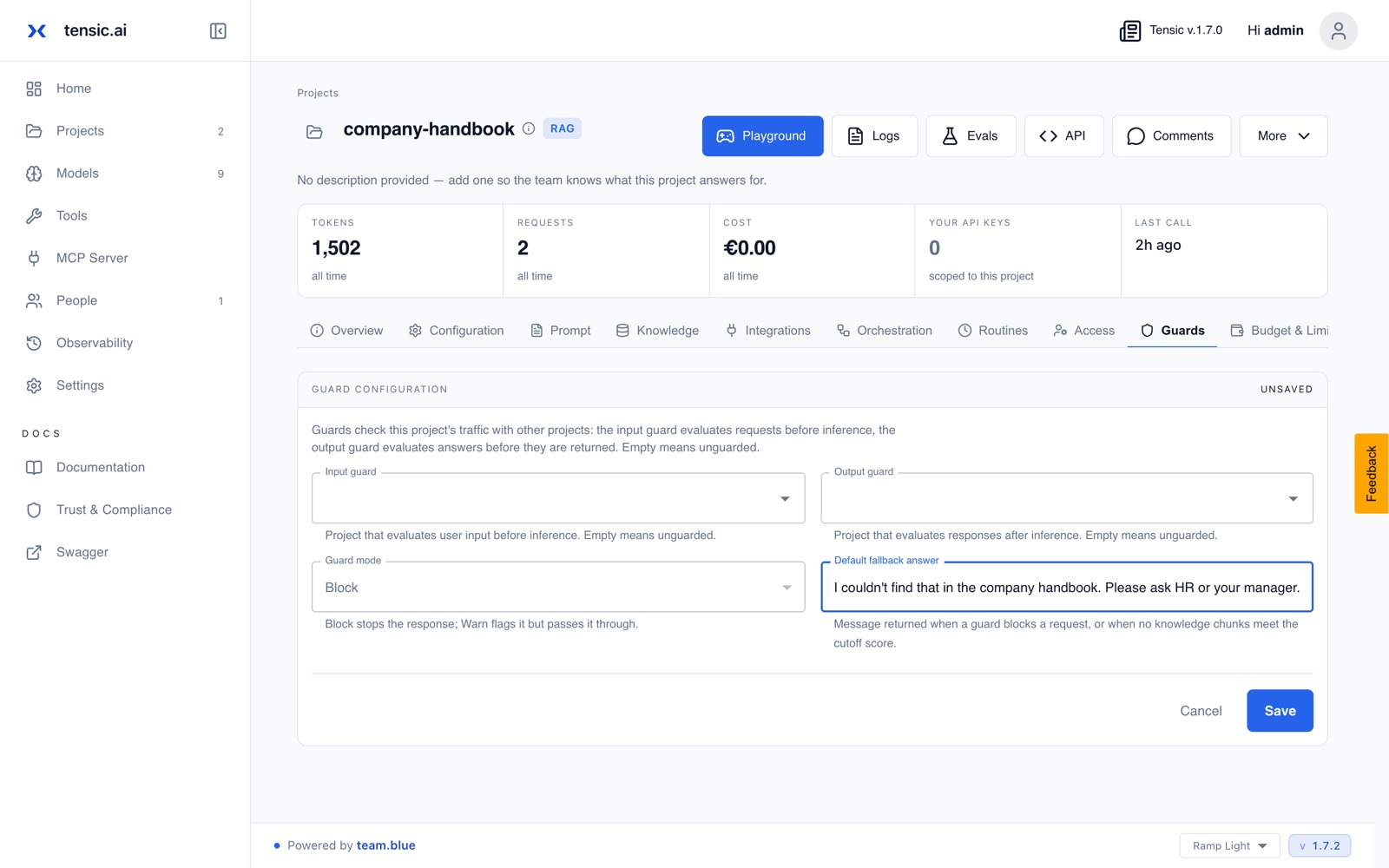This screenshot has width=1389, height=868.
Task: Switch to the Integrations tab
Action: [768, 331]
